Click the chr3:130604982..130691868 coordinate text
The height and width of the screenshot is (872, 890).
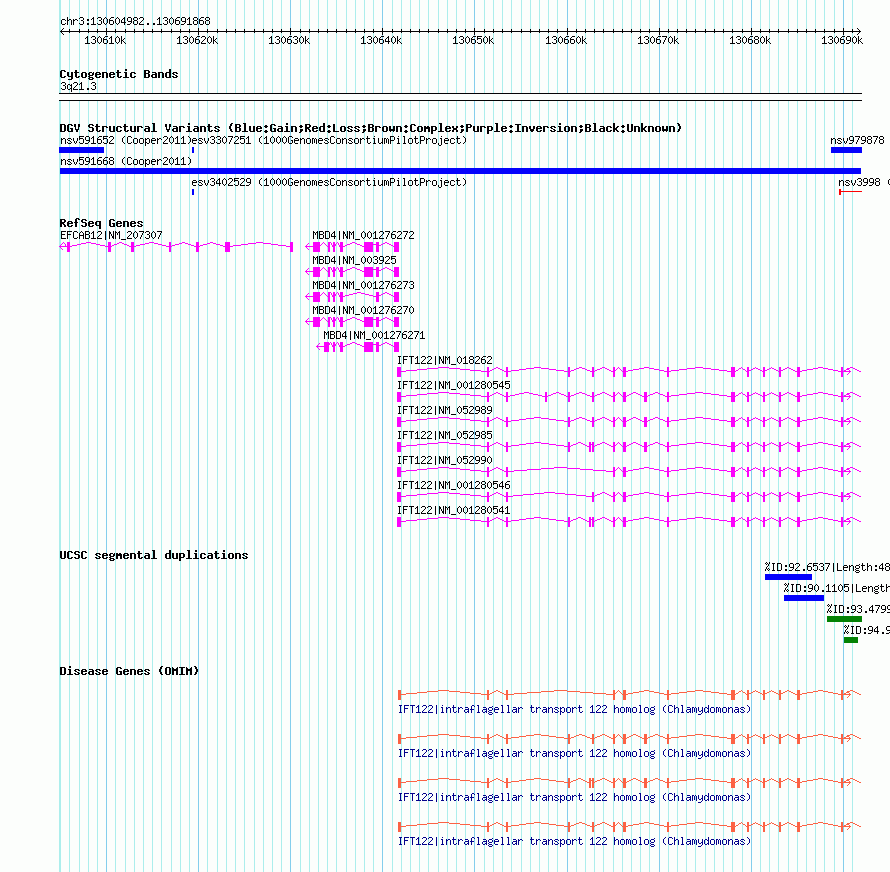pos(135,21)
